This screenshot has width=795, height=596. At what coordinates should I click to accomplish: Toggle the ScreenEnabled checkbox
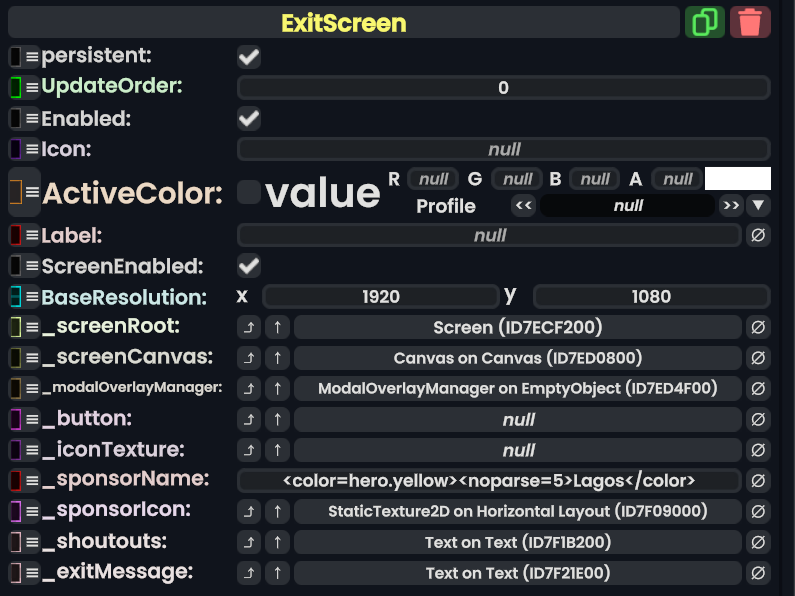click(249, 266)
